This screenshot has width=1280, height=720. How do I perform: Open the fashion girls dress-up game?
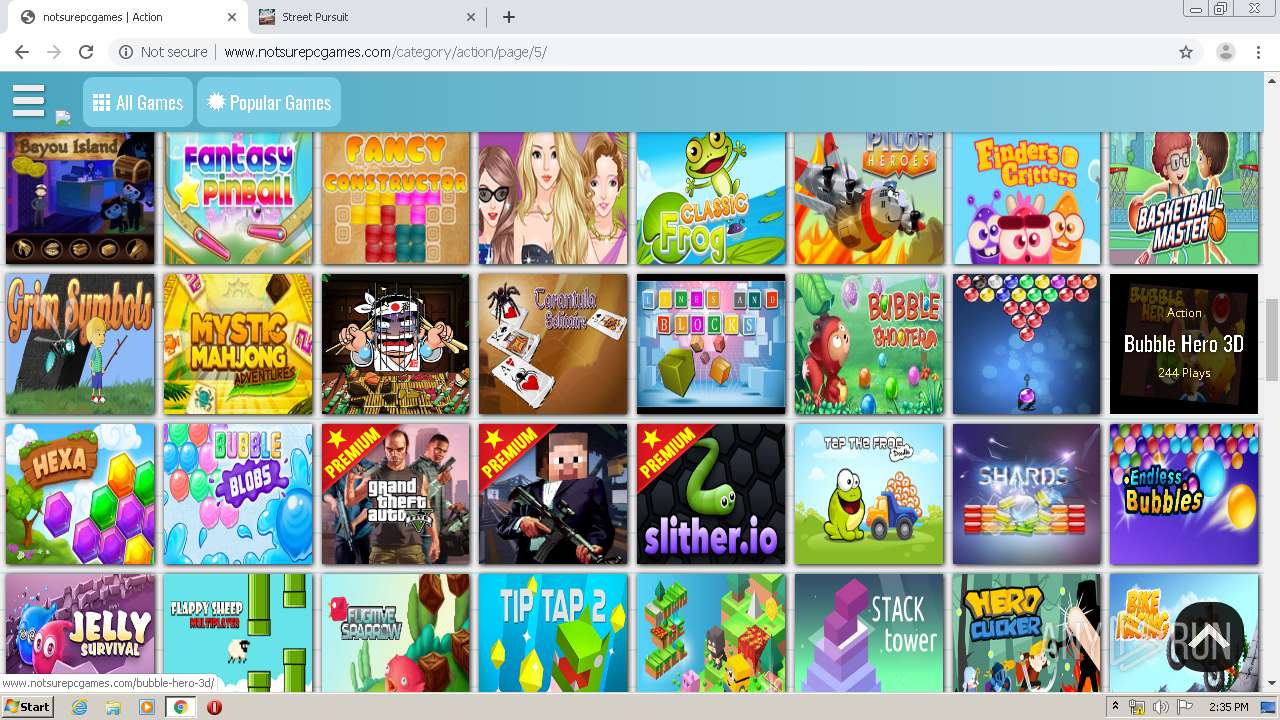click(553, 198)
